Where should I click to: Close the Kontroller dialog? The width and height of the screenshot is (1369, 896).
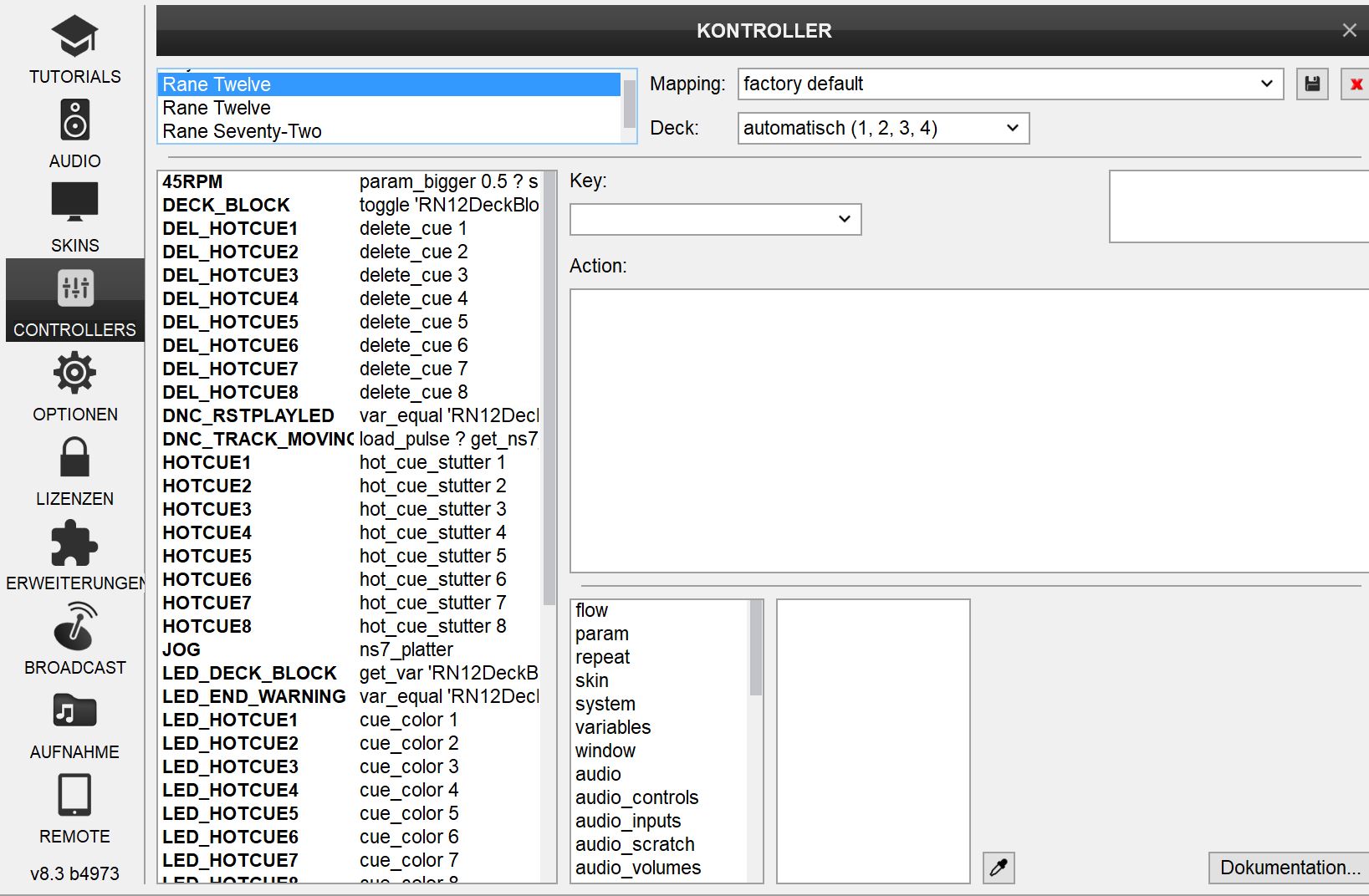coord(1349,30)
